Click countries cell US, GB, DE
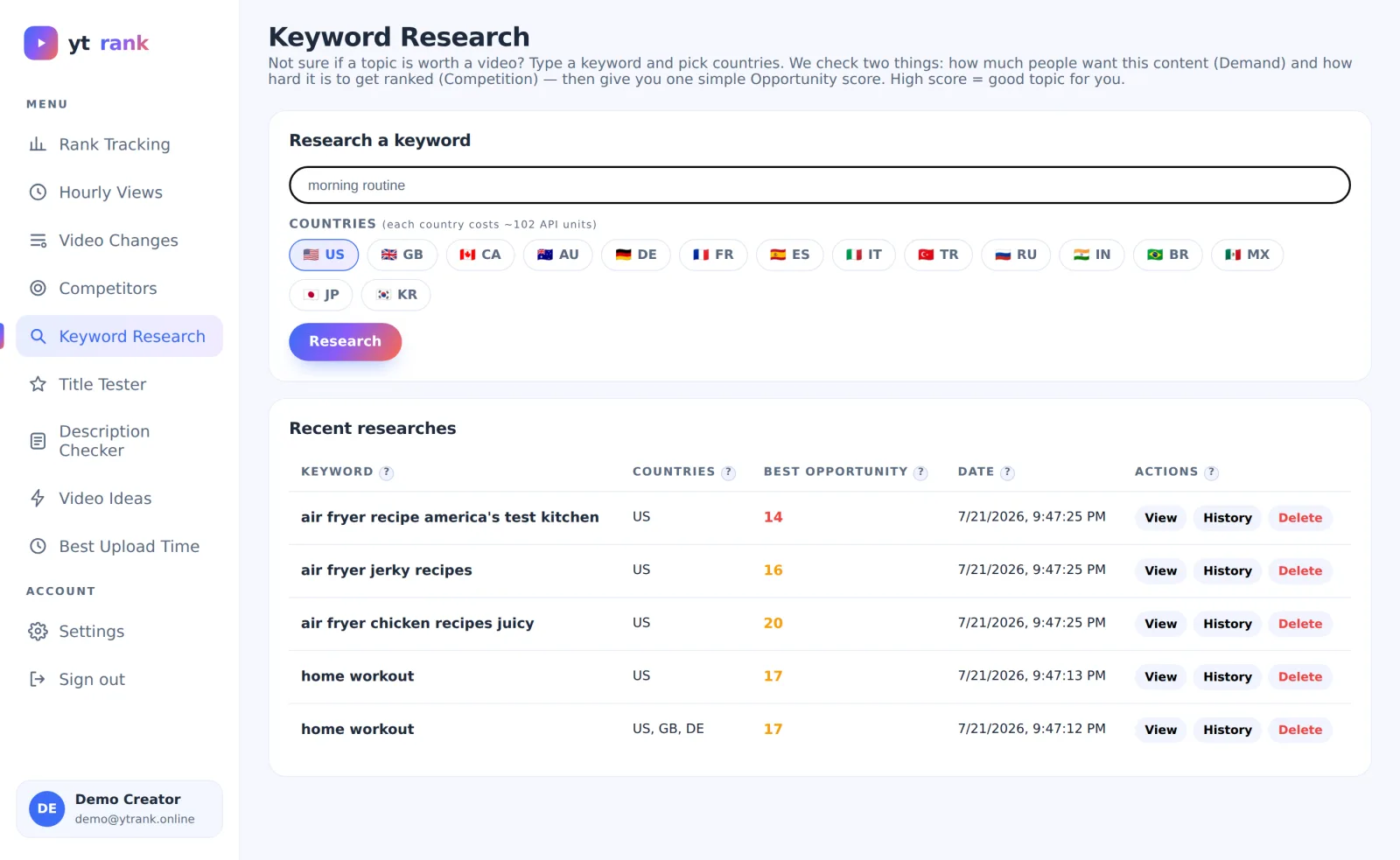 668,729
